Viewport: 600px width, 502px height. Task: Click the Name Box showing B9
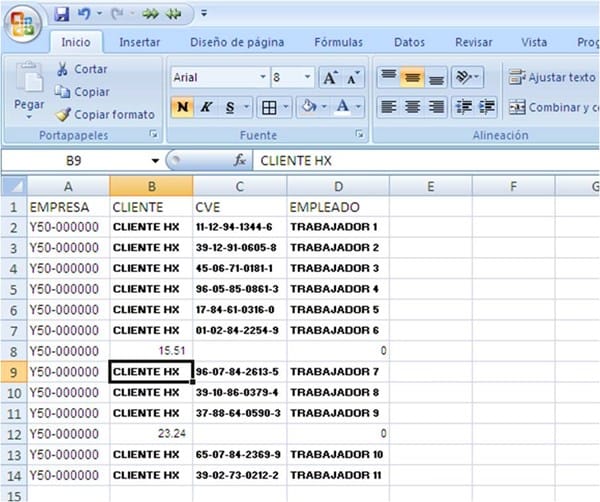tap(74, 161)
